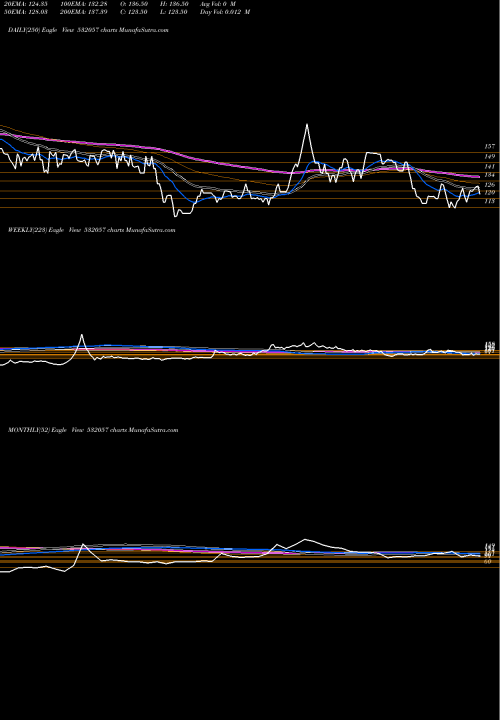Click the 134 price axis label
Viewport: 500px width, 720px height.
[x=490, y=175]
